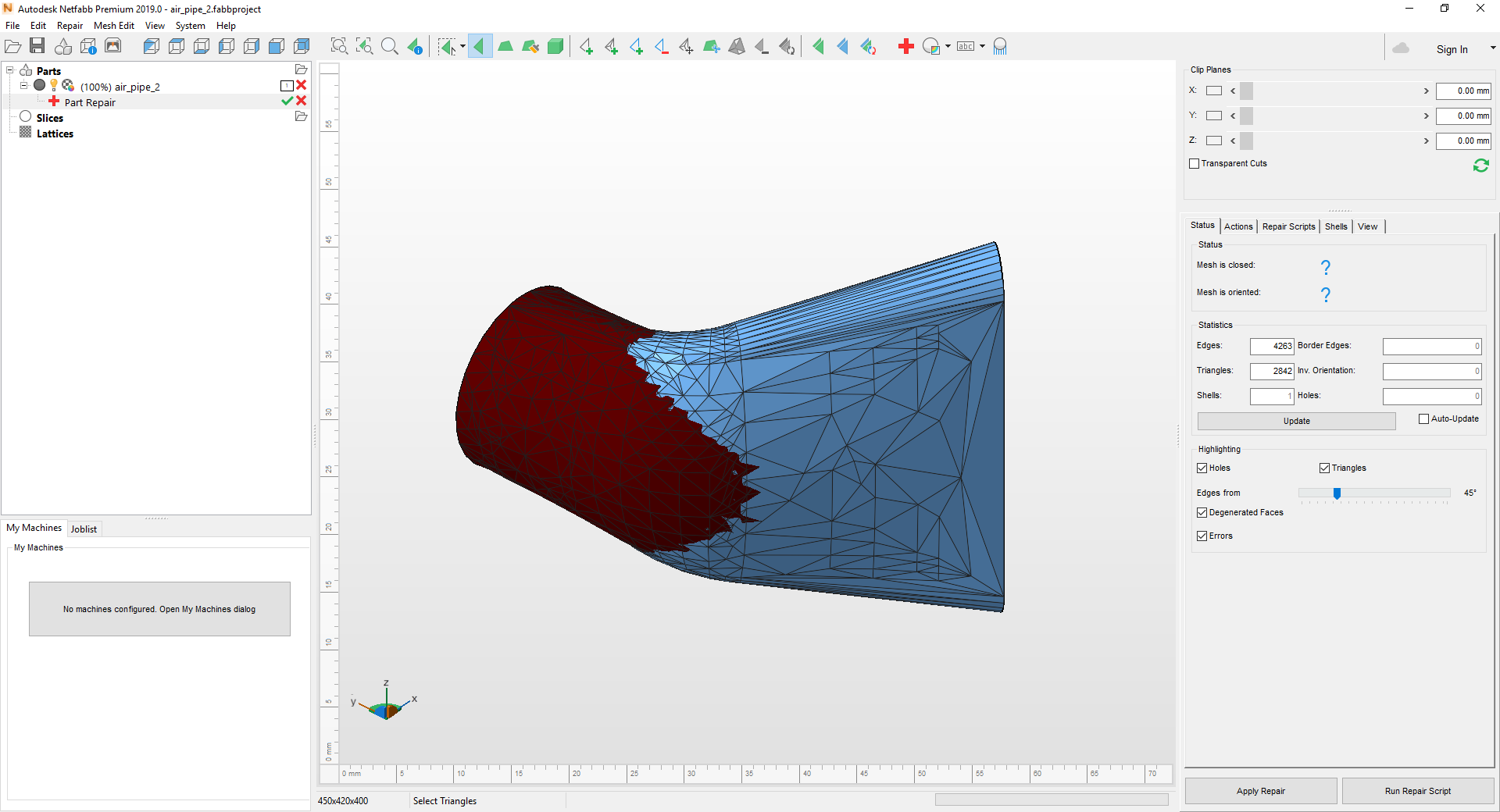This screenshot has height=812, width=1500.
Task: Enable the Transparent Cuts checkbox
Action: pos(1194,164)
